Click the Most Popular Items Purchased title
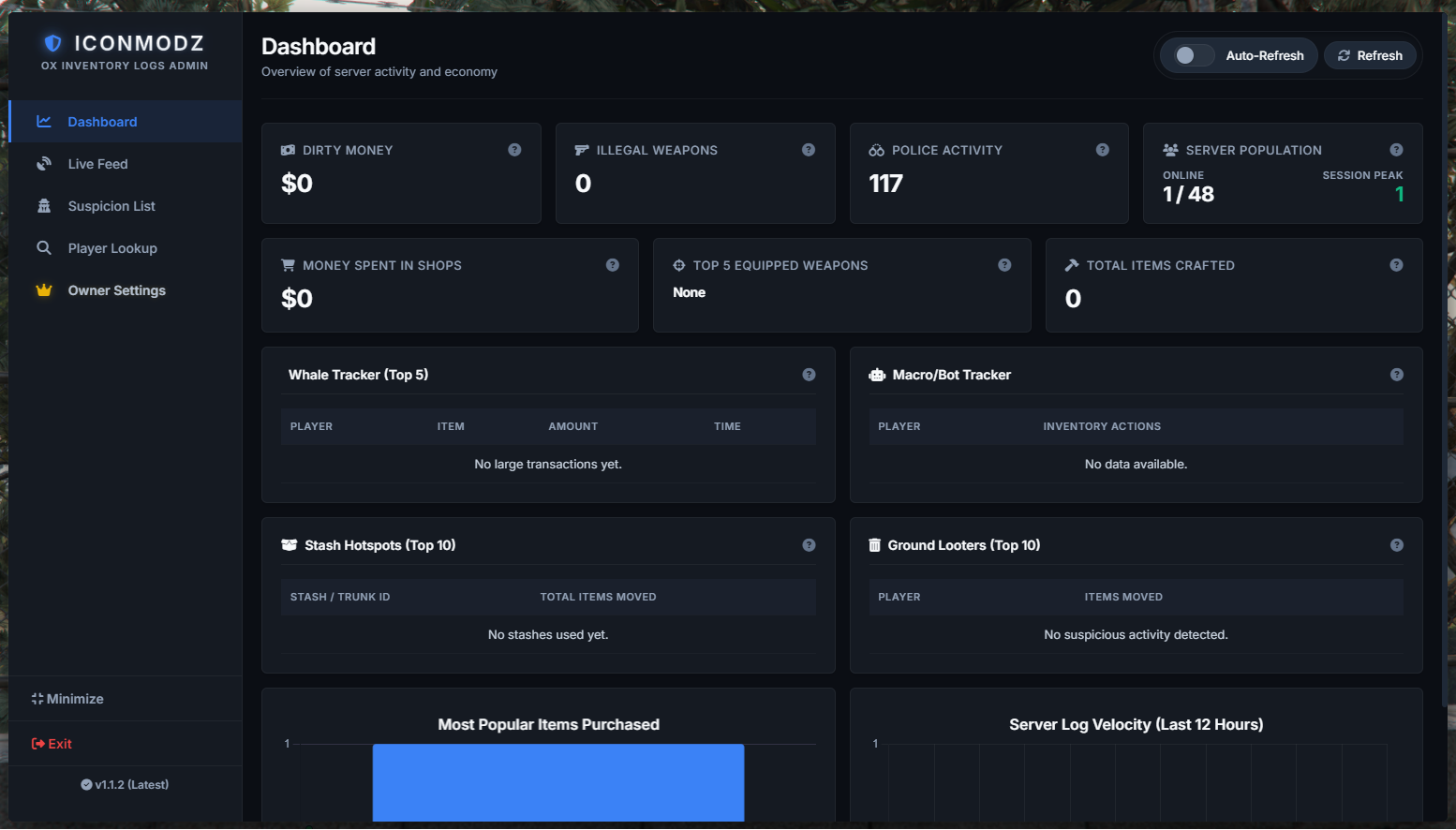The height and width of the screenshot is (830, 1456). tap(548, 724)
